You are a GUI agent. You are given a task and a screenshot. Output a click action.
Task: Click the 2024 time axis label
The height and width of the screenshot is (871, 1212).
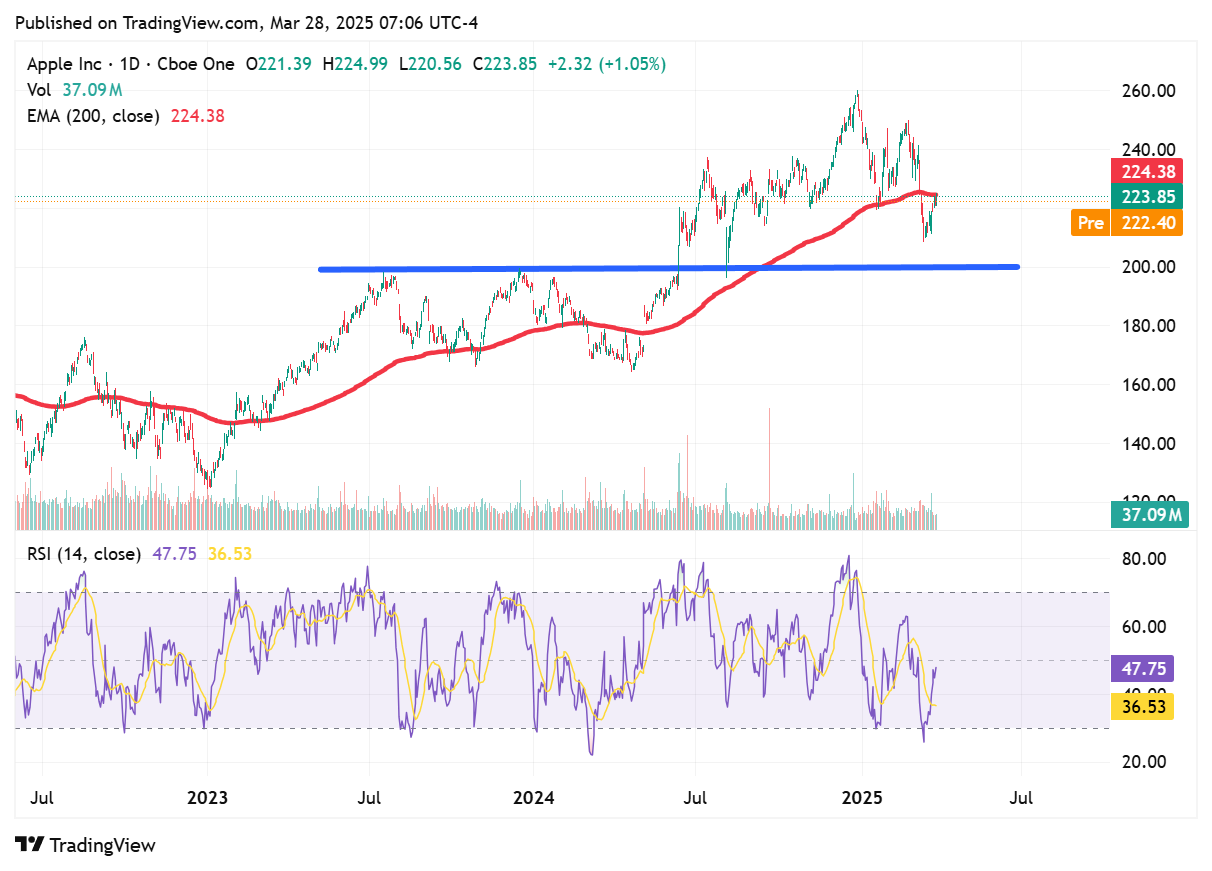tap(533, 799)
